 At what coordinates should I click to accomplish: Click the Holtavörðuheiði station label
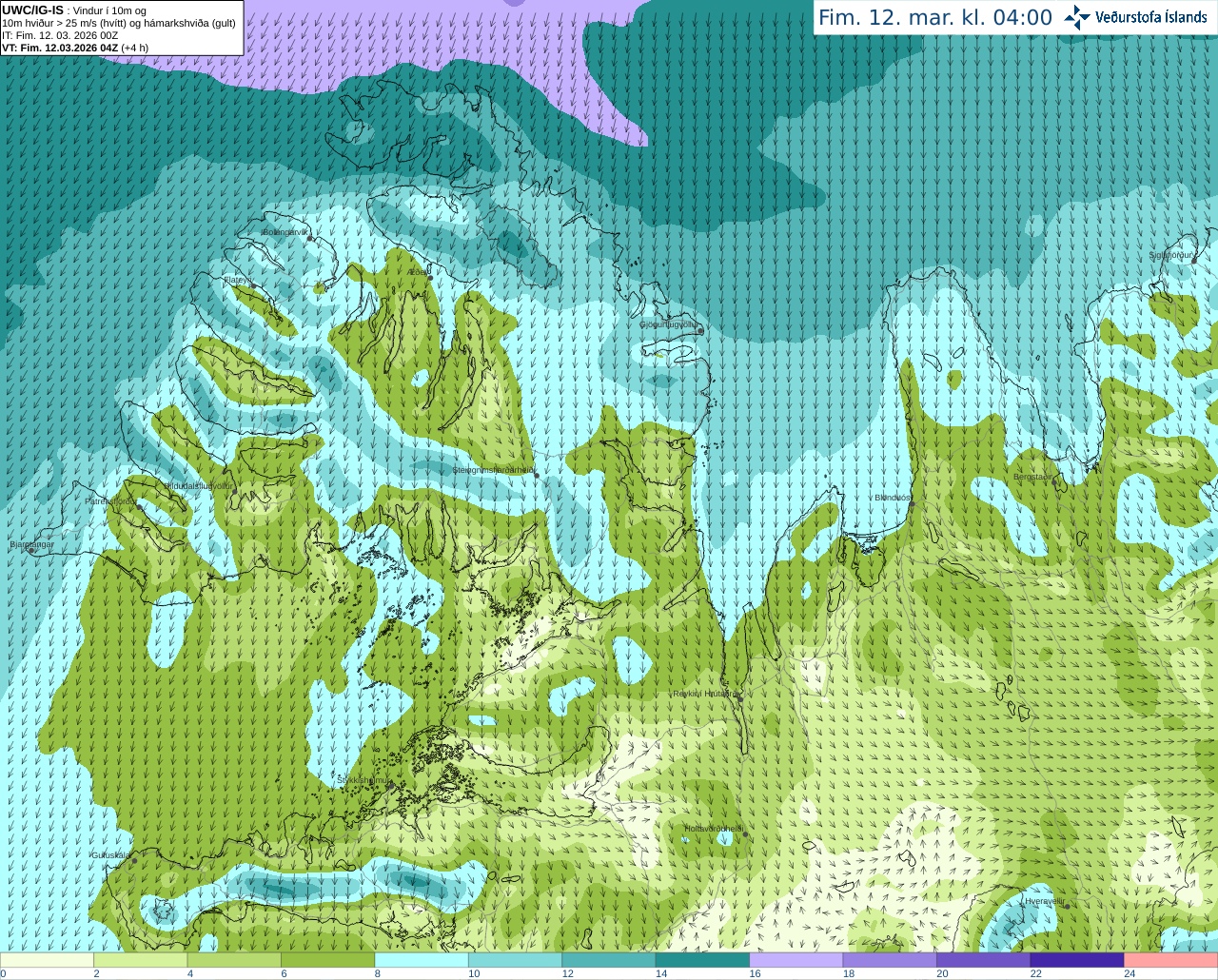(713, 829)
